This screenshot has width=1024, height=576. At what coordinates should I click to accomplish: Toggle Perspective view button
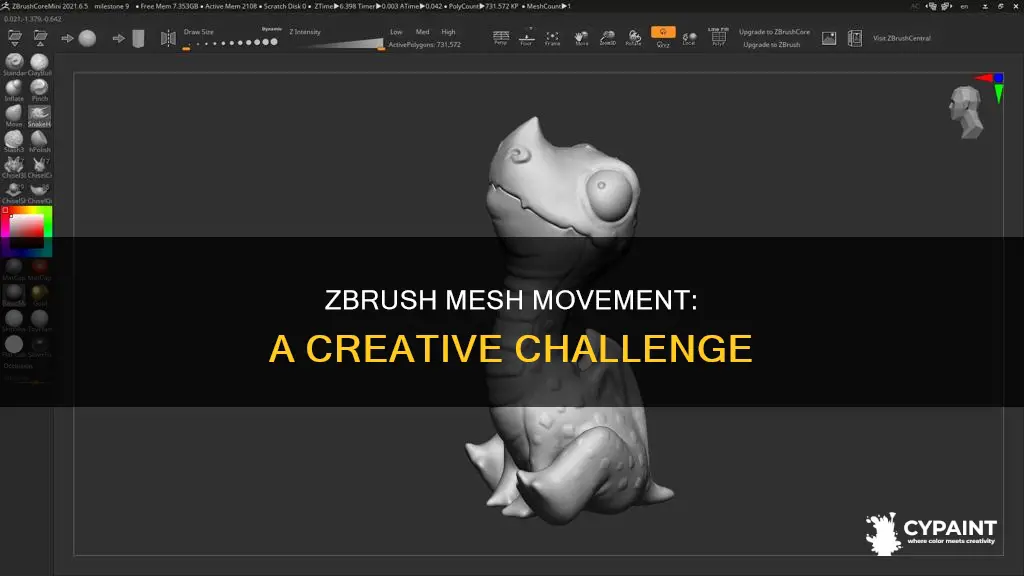(501, 37)
